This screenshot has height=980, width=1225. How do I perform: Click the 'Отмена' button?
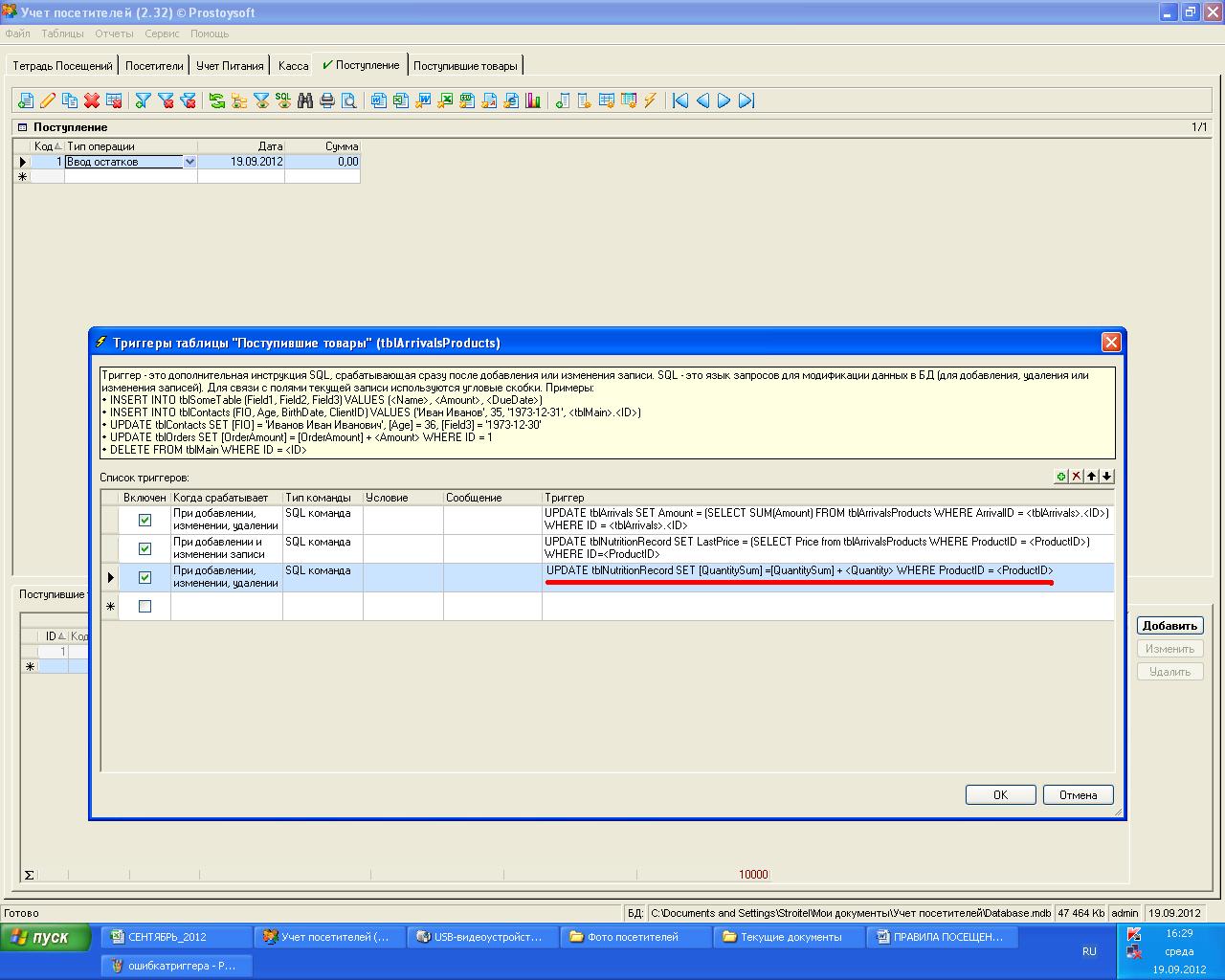[1078, 794]
